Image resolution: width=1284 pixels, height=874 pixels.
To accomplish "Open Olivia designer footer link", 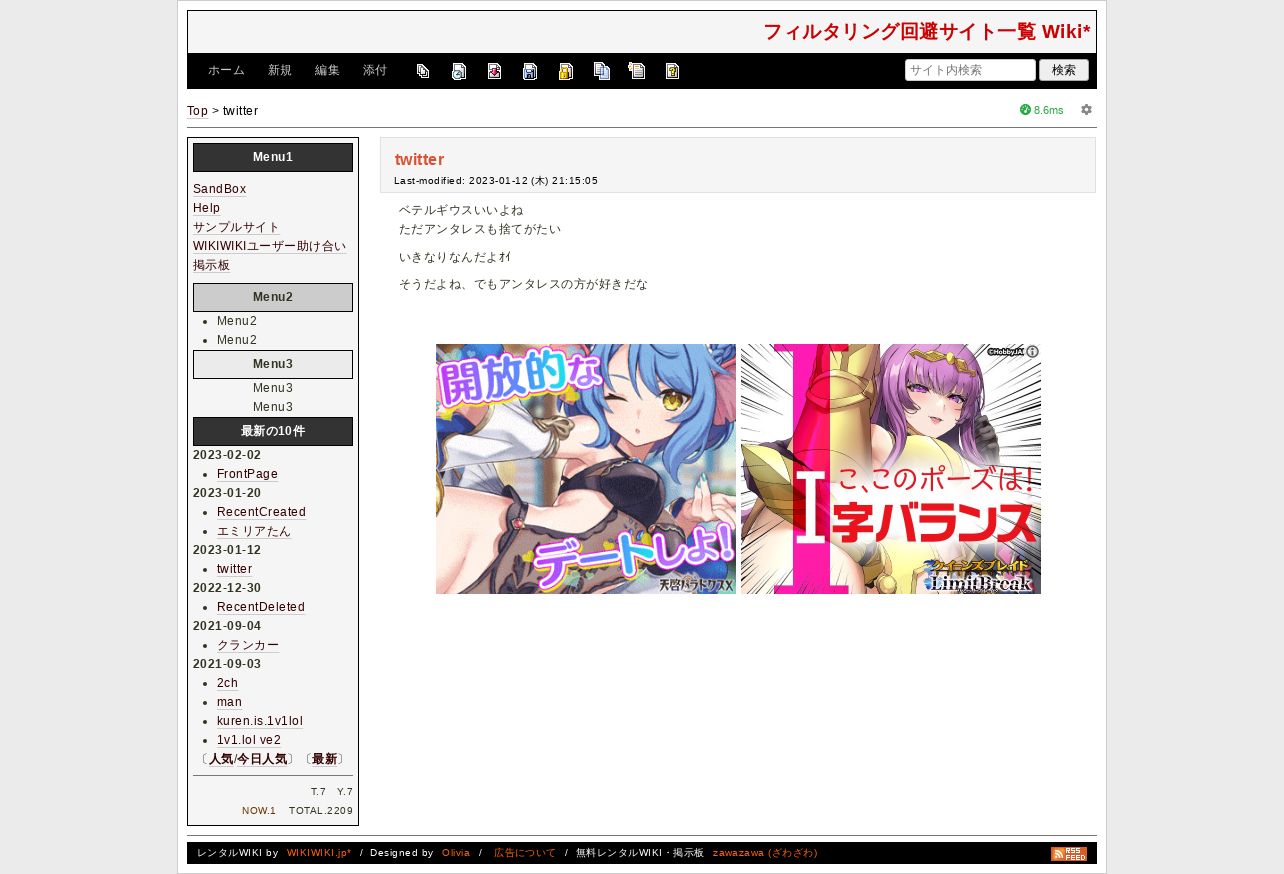I will tap(456, 853).
